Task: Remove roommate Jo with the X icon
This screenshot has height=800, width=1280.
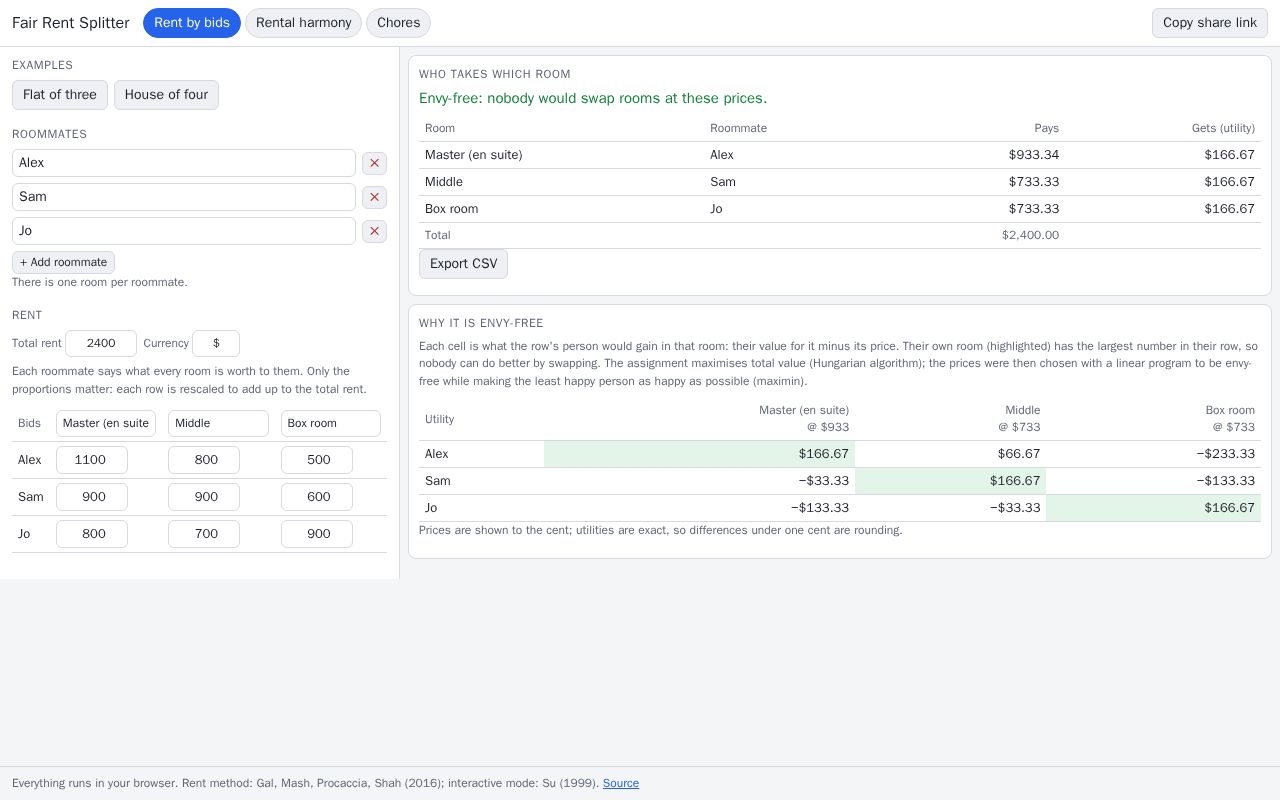Action: tap(374, 231)
